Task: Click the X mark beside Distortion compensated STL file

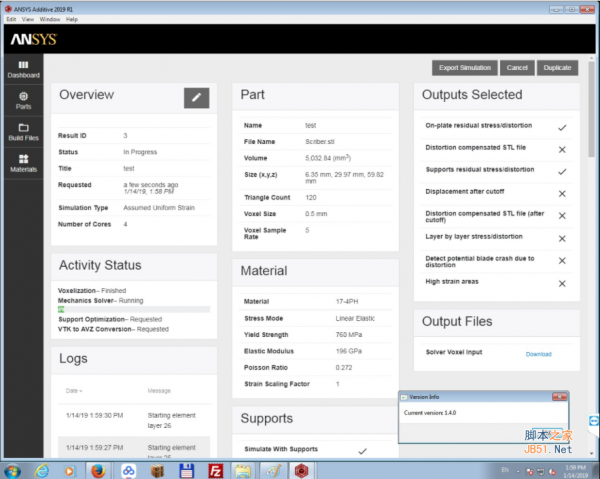Action: pos(562,150)
